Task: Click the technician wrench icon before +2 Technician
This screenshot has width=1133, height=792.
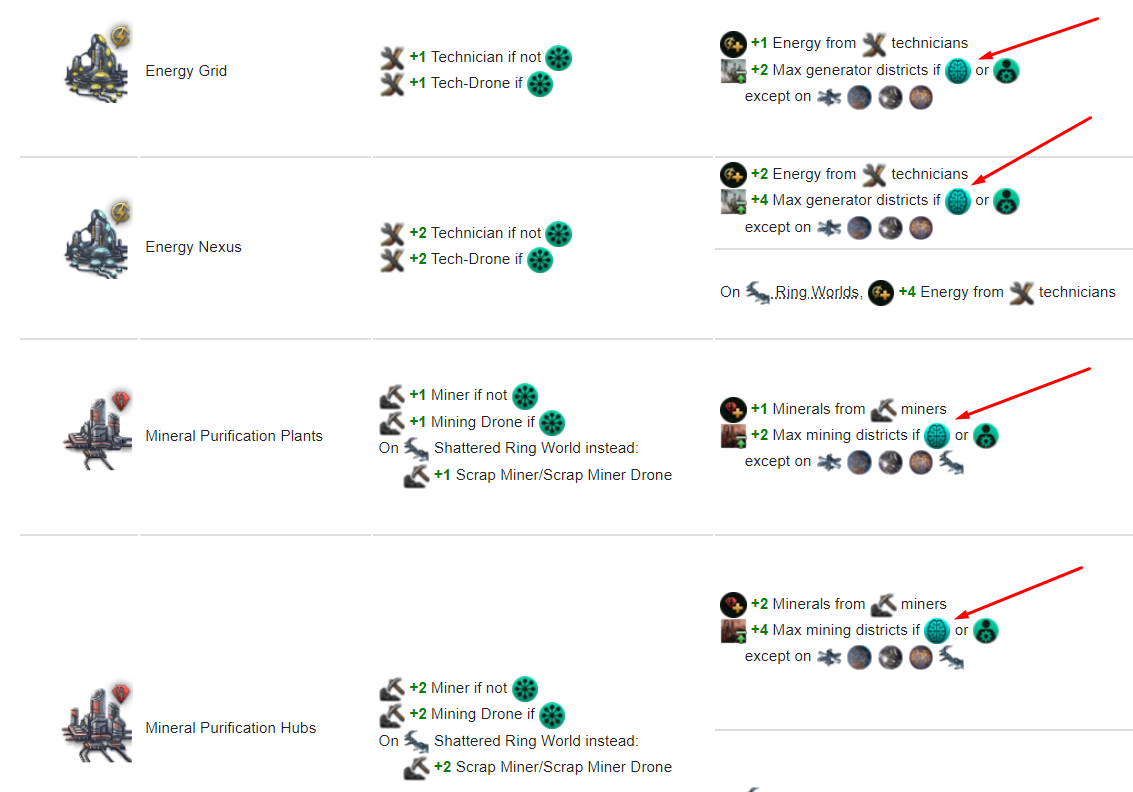Action: [392, 233]
